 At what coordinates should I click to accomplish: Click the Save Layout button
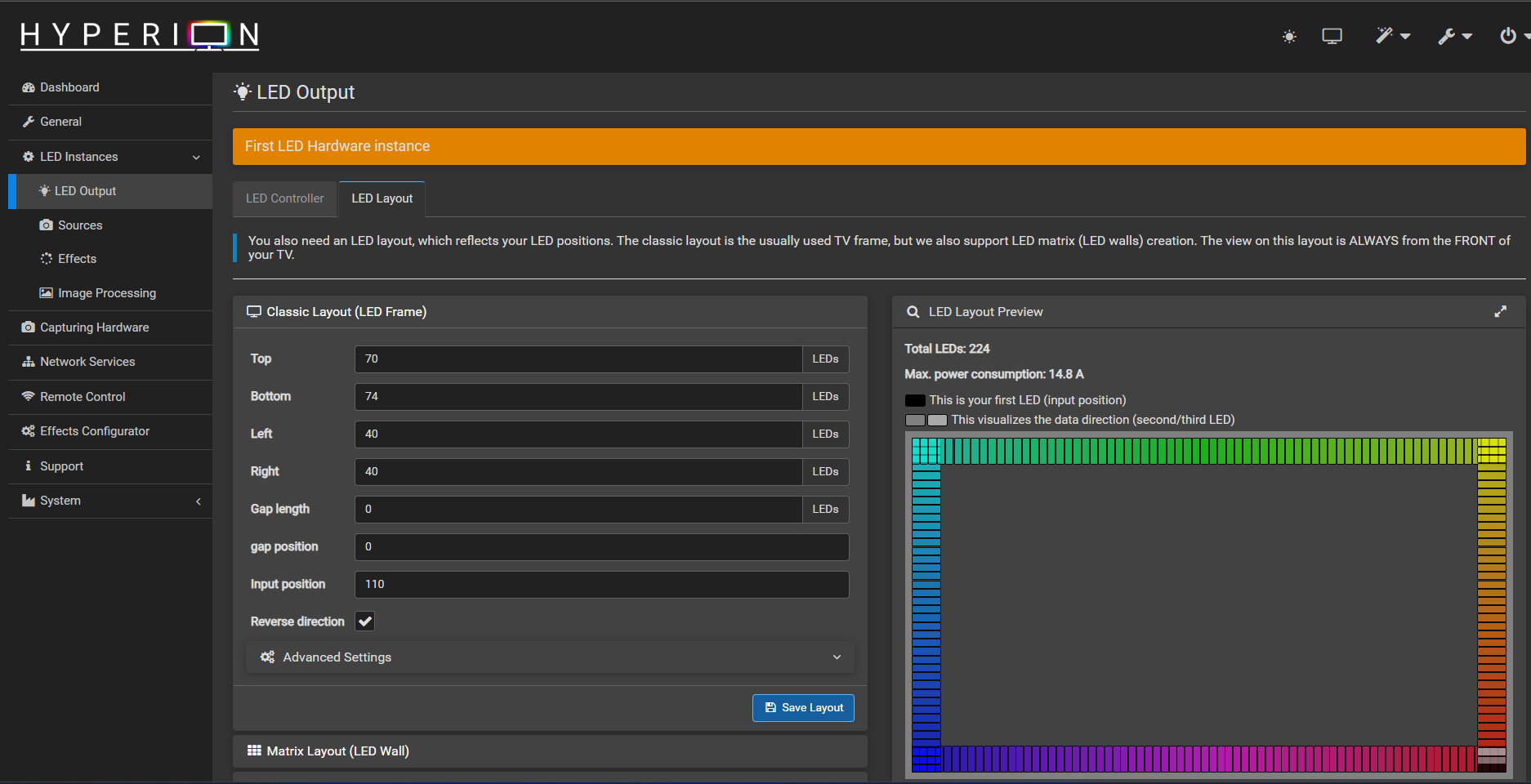click(803, 708)
